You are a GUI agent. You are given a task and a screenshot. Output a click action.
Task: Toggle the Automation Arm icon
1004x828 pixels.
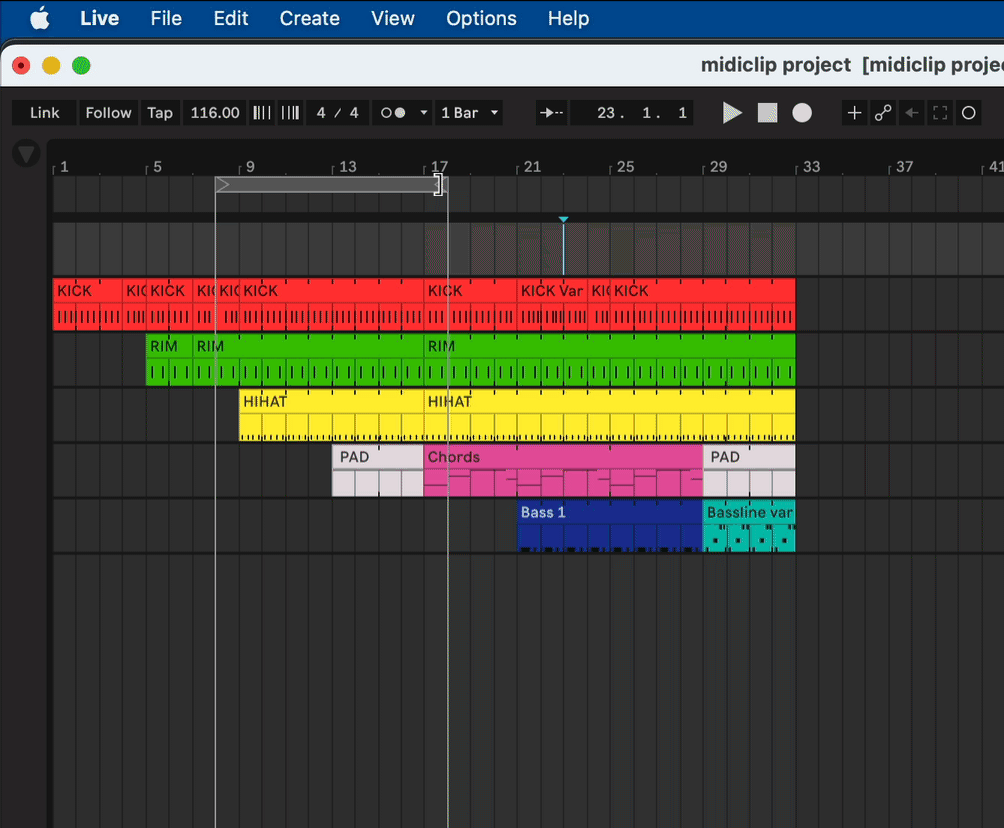pyautogui.click(x=883, y=113)
